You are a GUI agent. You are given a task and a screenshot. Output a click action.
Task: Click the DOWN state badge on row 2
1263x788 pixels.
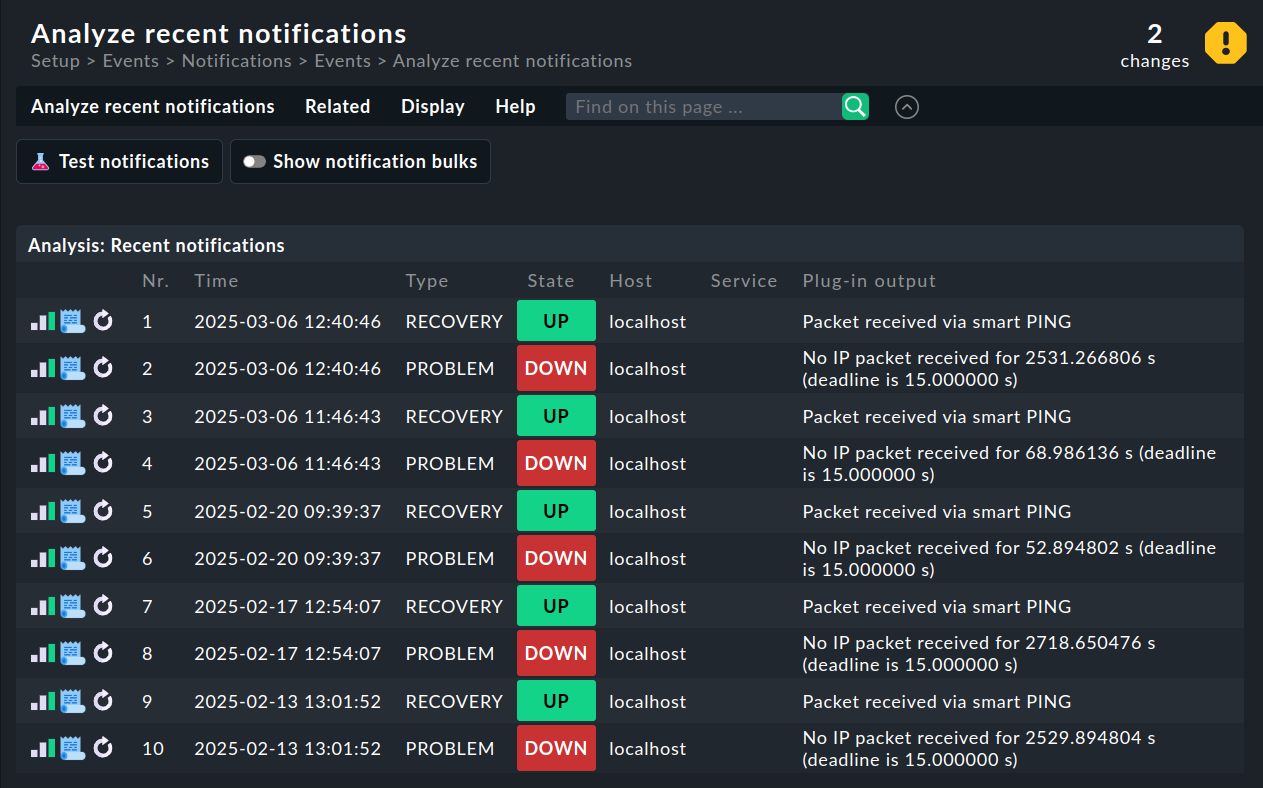tap(556, 368)
